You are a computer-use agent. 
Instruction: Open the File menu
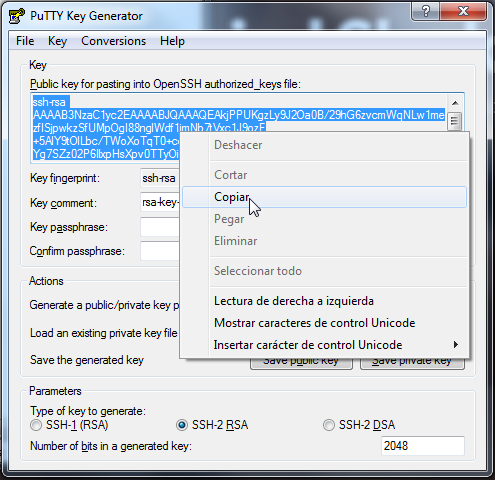25,41
